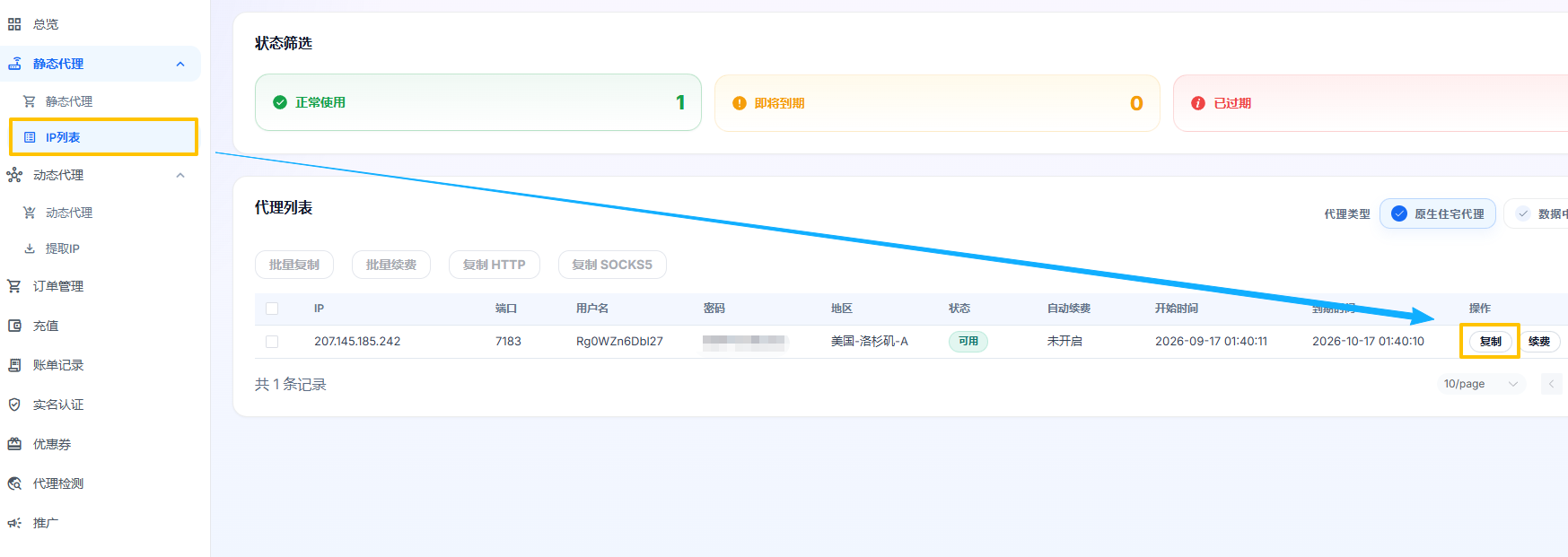
Task: Click the IP address 207.145.185.242
Action: click(357, 342)
